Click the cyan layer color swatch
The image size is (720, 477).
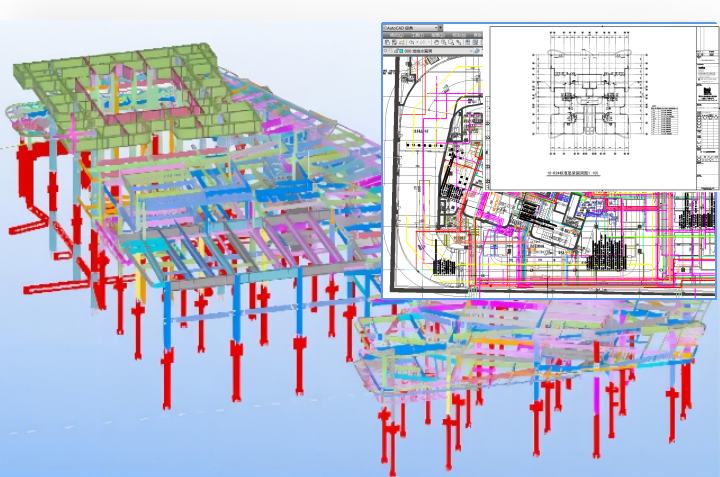point(401,51)
